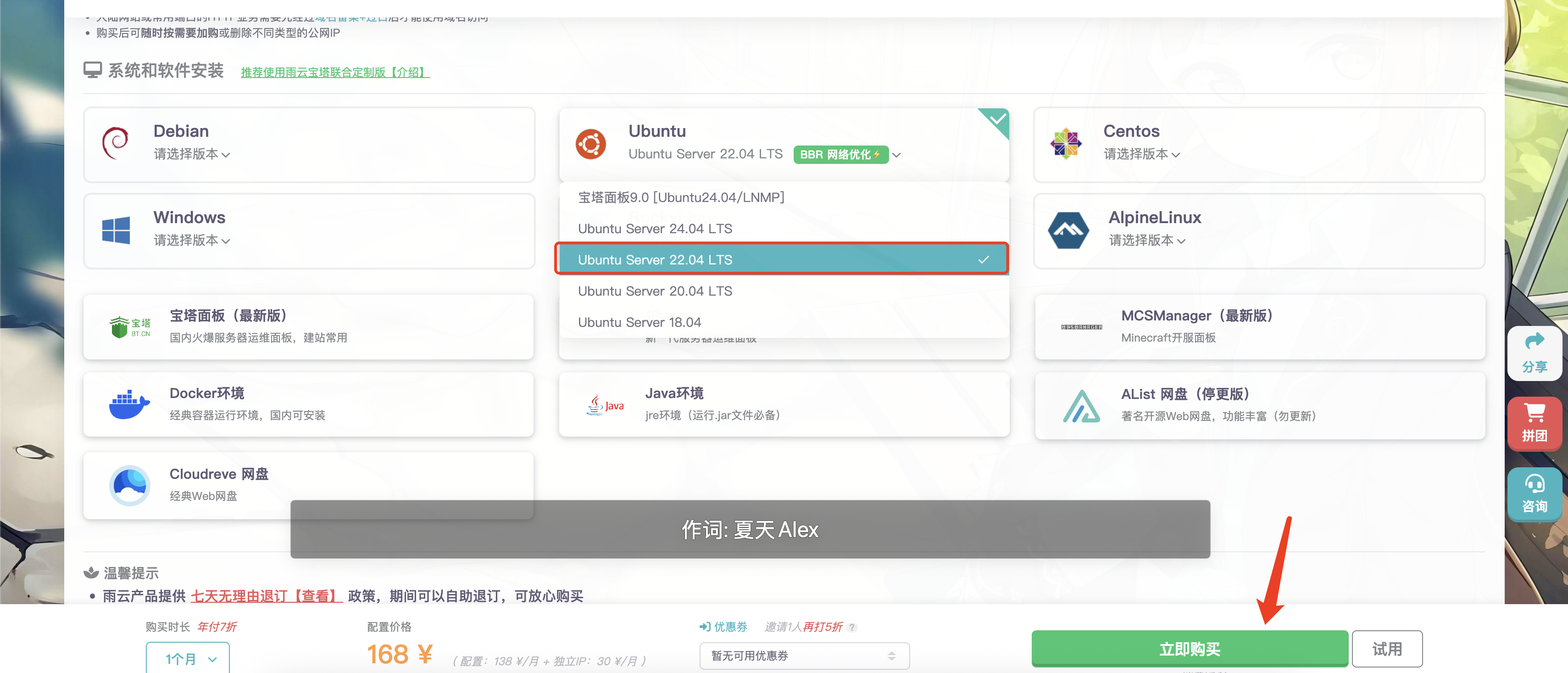Choose the AList 网盘（停更版）software card
Image resolution: width=1568 pixels, height=673 pixels.
click(1259, 406)
